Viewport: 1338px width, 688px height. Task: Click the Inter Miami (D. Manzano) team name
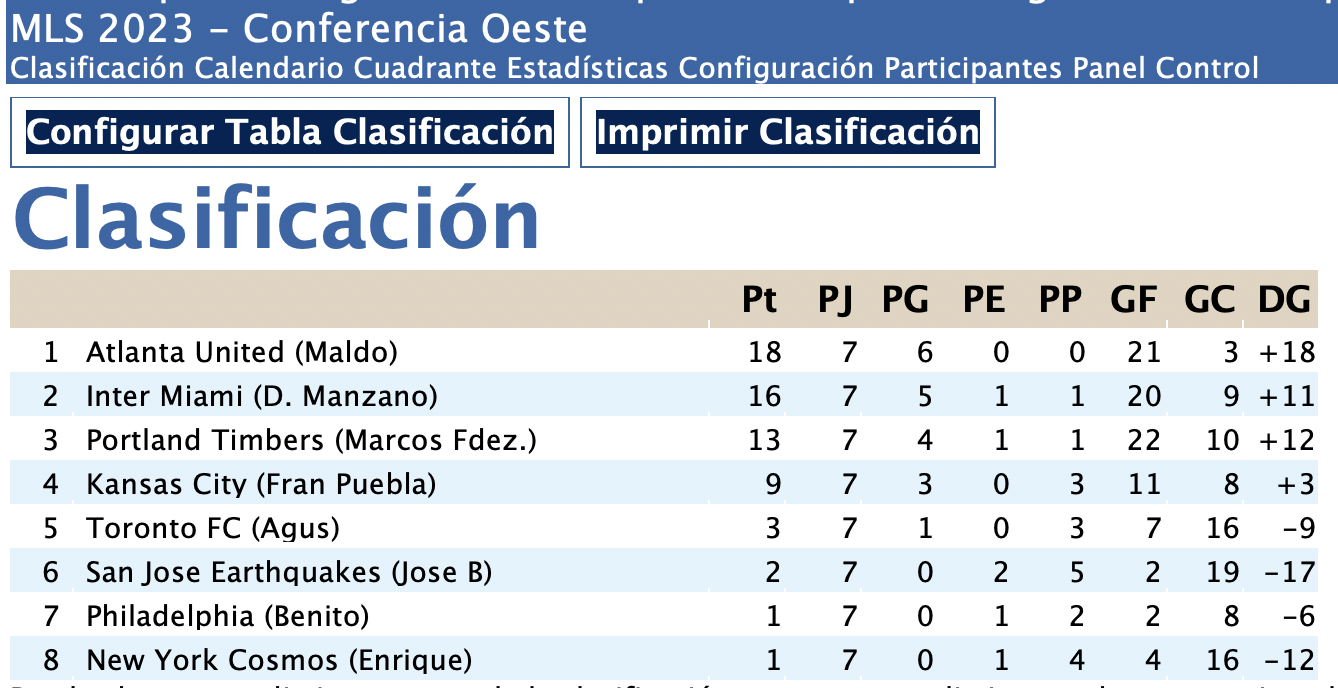pyautogui.click(x=262, y=396)
